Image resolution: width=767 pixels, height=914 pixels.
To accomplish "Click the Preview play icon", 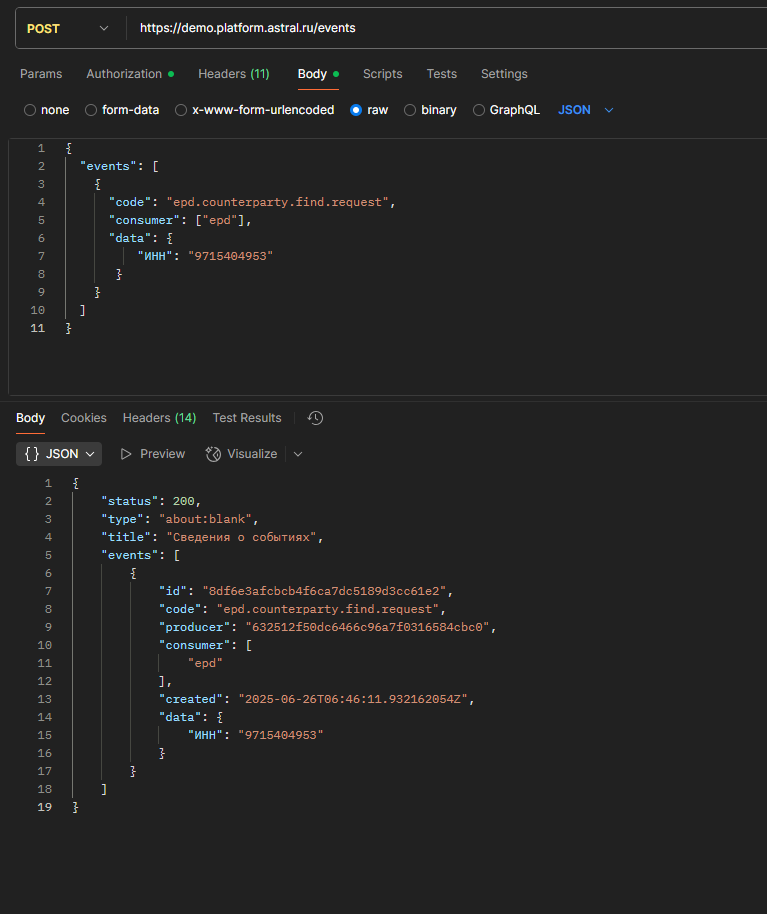I will point(126,454).
